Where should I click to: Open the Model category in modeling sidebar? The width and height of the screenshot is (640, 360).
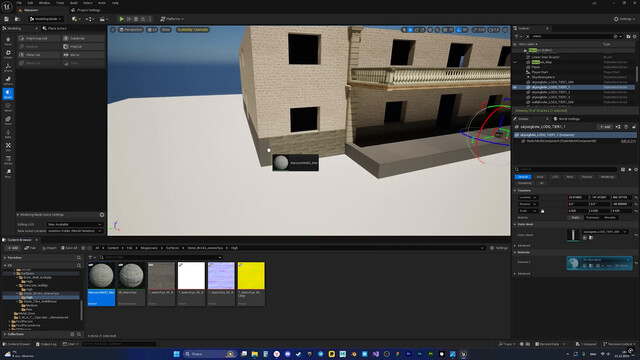point(8,94)
